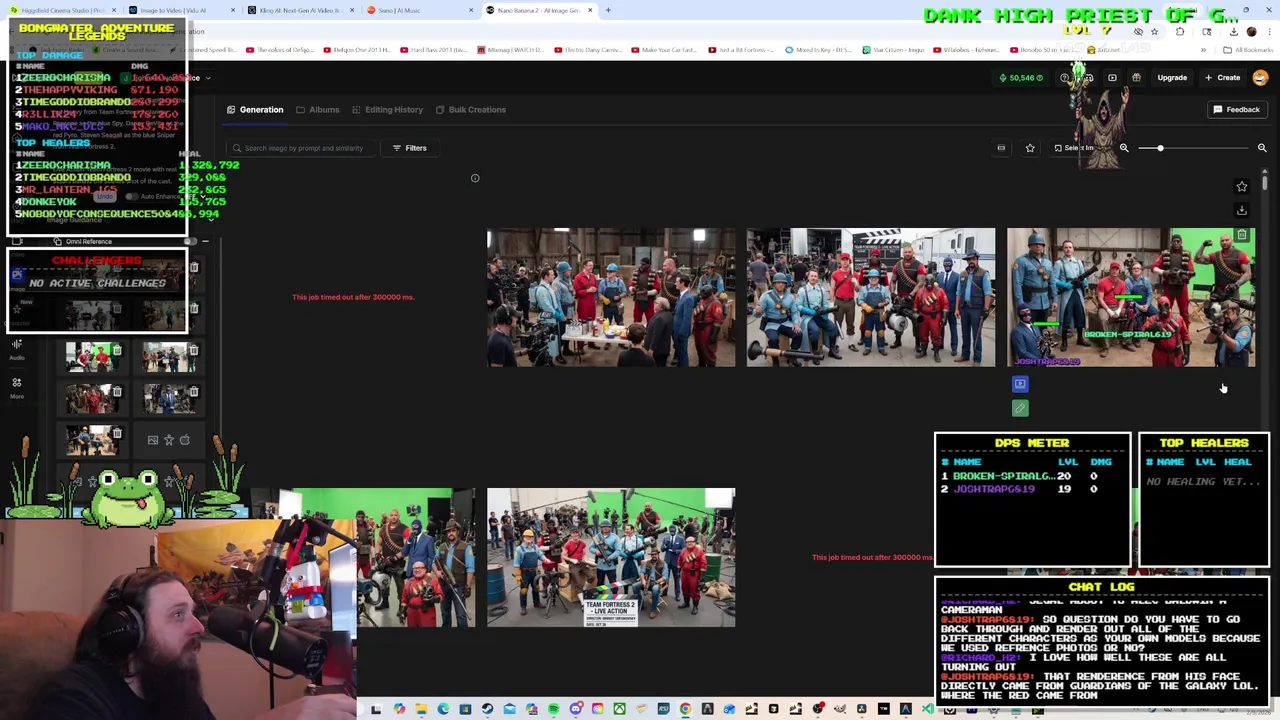
Task: Click the green edit pencil icon below third image
Action: [x=1020, y=408]
